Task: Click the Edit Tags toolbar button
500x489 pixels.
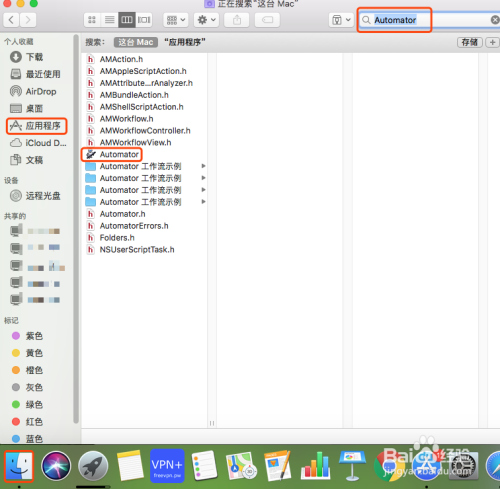Action: [267, 20]
